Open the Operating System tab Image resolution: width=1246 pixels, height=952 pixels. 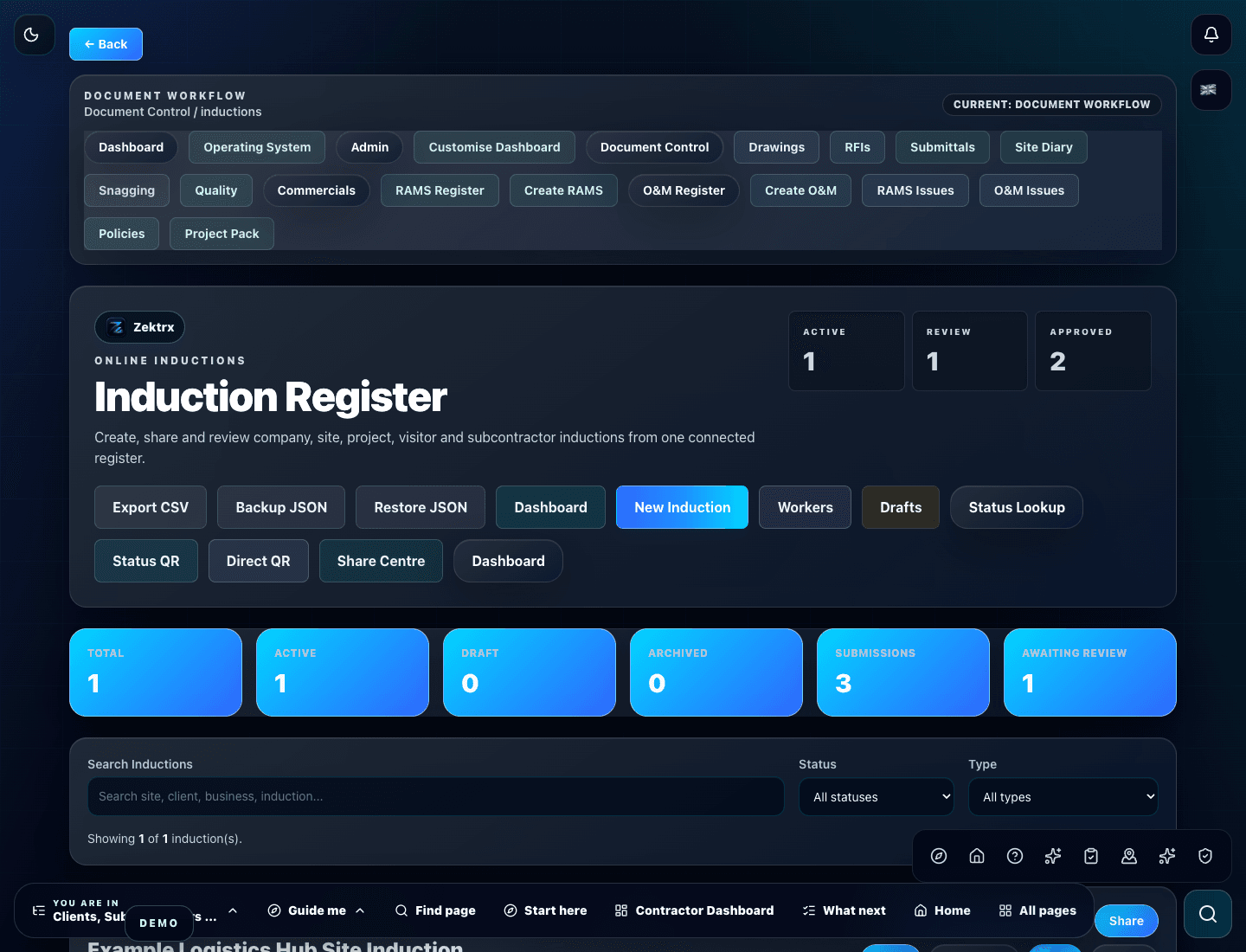pos(257,147)
